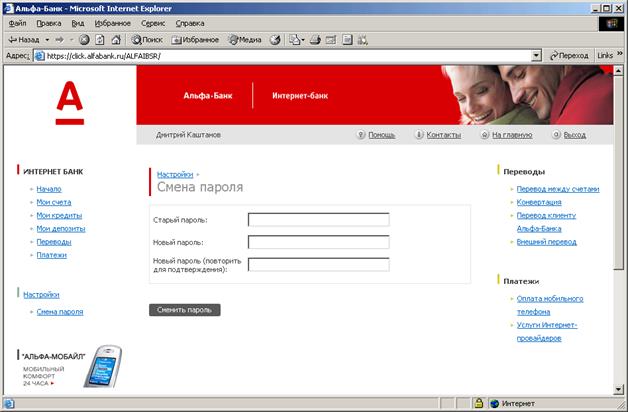628x412 pixels.
Task: Click the icon beside На главную
Action: [485, 135]
